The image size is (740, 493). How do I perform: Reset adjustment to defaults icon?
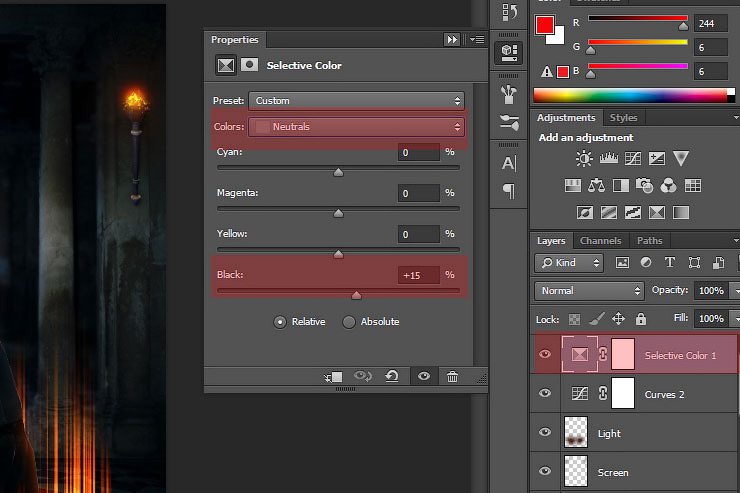[391, 376]
